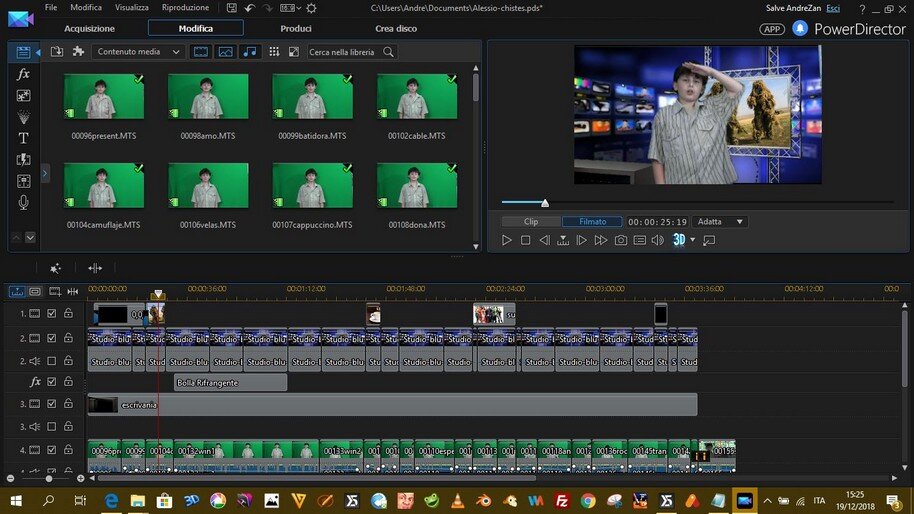Open the Title room (T) icon

[x=23, y=139]
